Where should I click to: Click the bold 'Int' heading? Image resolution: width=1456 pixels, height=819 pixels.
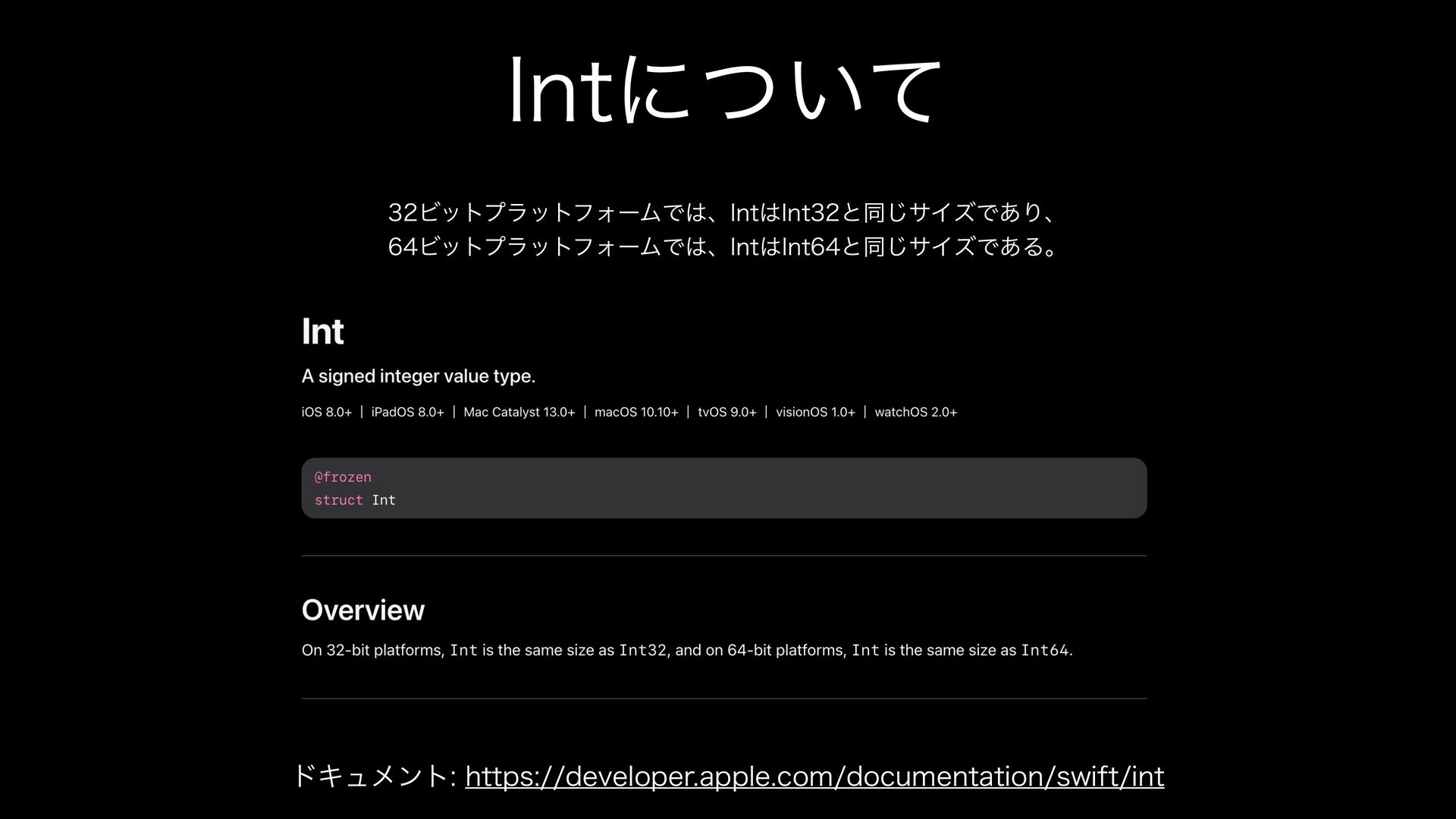322,331
